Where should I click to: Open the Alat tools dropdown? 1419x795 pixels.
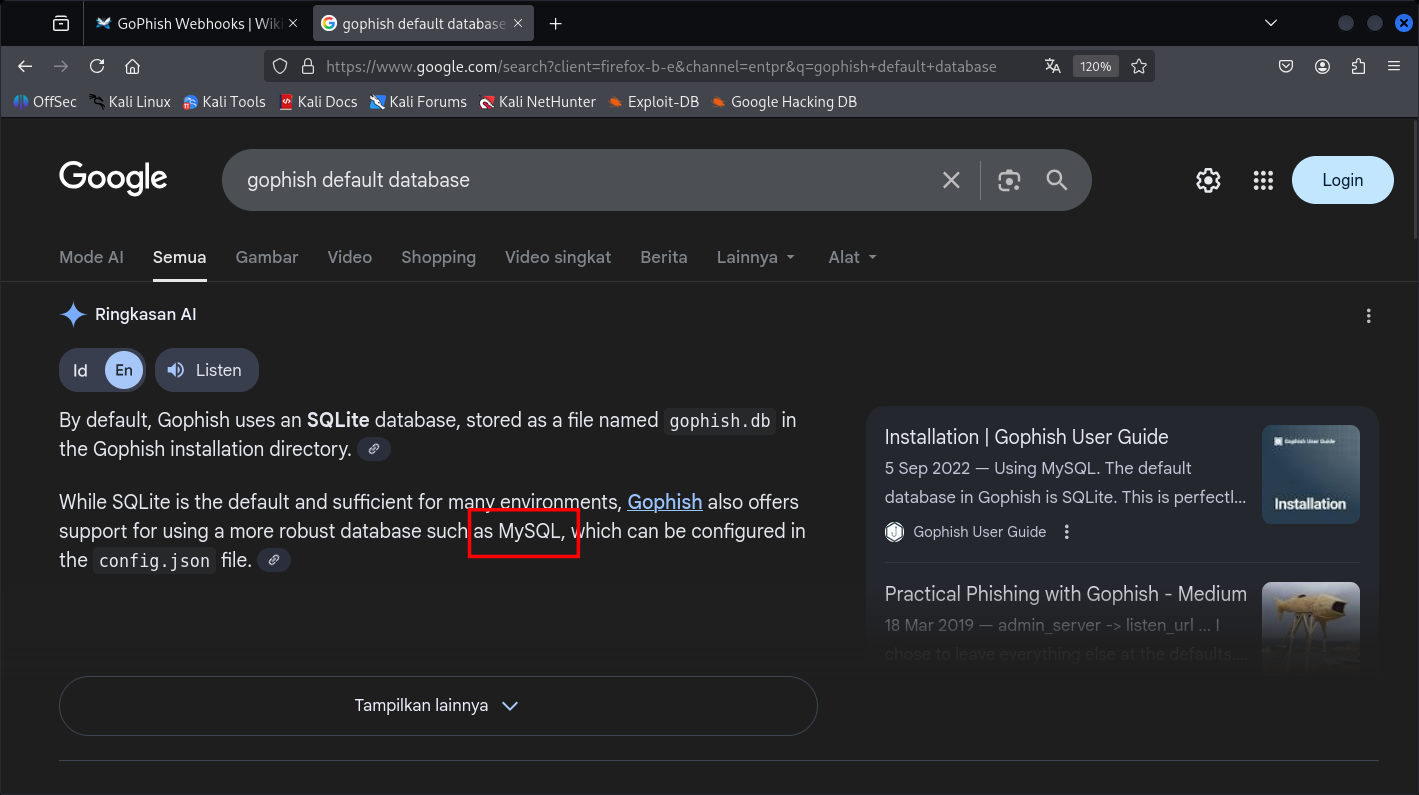[852, 257]
